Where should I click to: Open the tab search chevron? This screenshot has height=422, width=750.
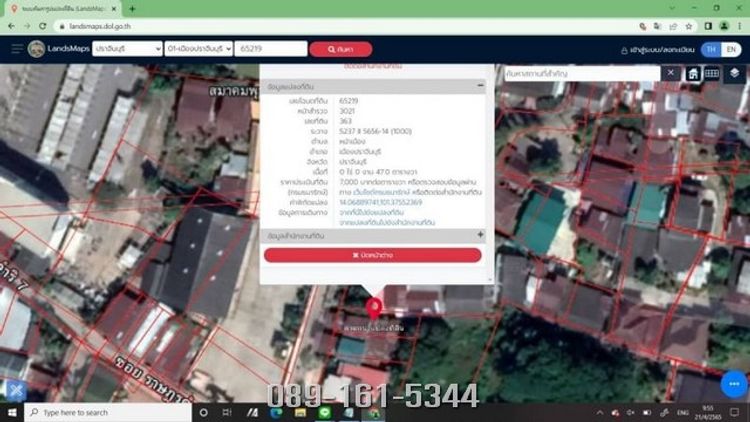coord(672,8)
